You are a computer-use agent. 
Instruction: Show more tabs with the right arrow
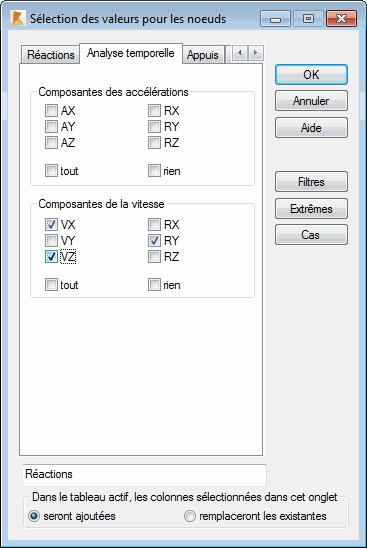[256, 53]
